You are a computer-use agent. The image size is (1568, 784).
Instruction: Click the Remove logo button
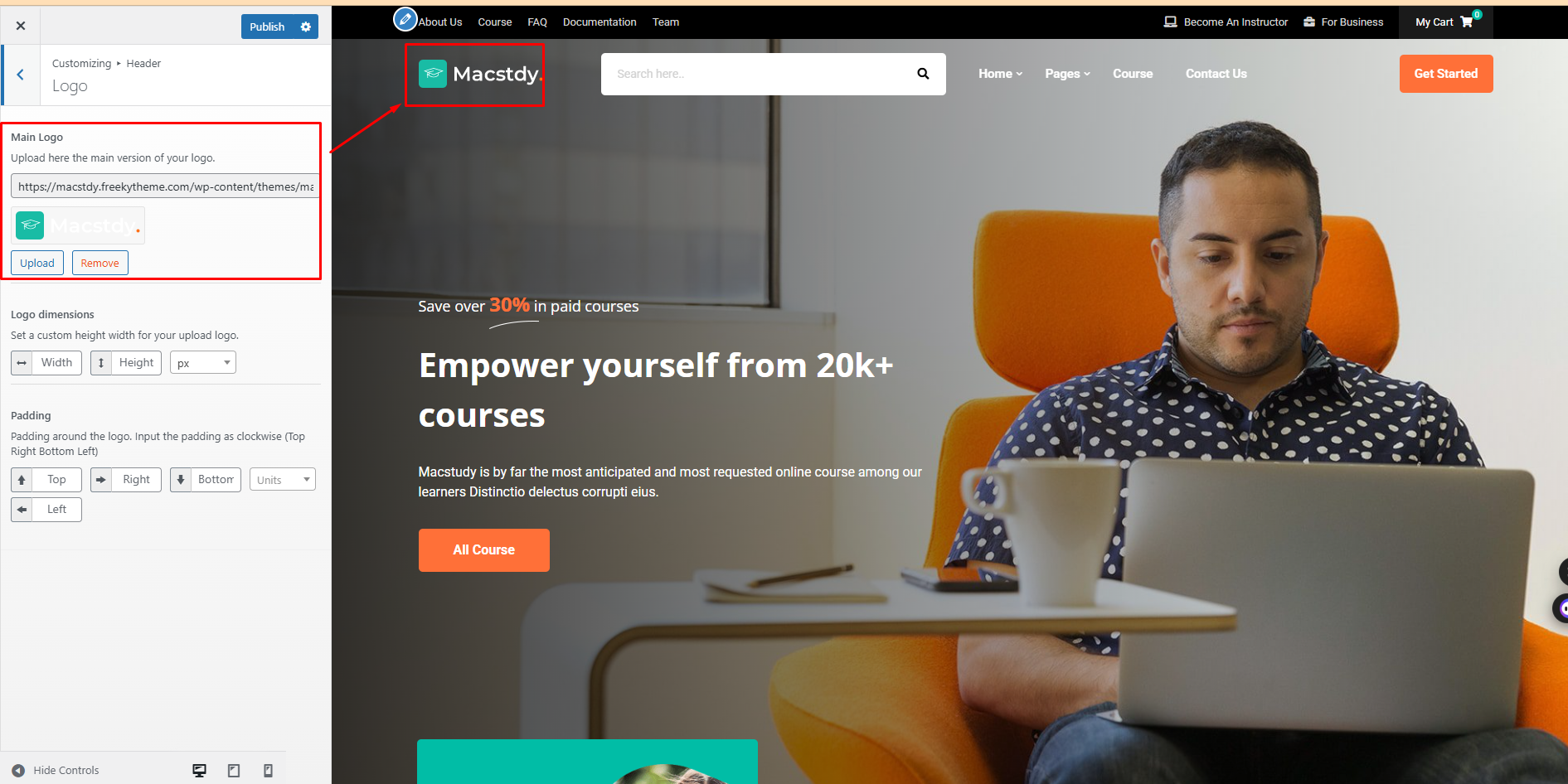pos(100,263)
